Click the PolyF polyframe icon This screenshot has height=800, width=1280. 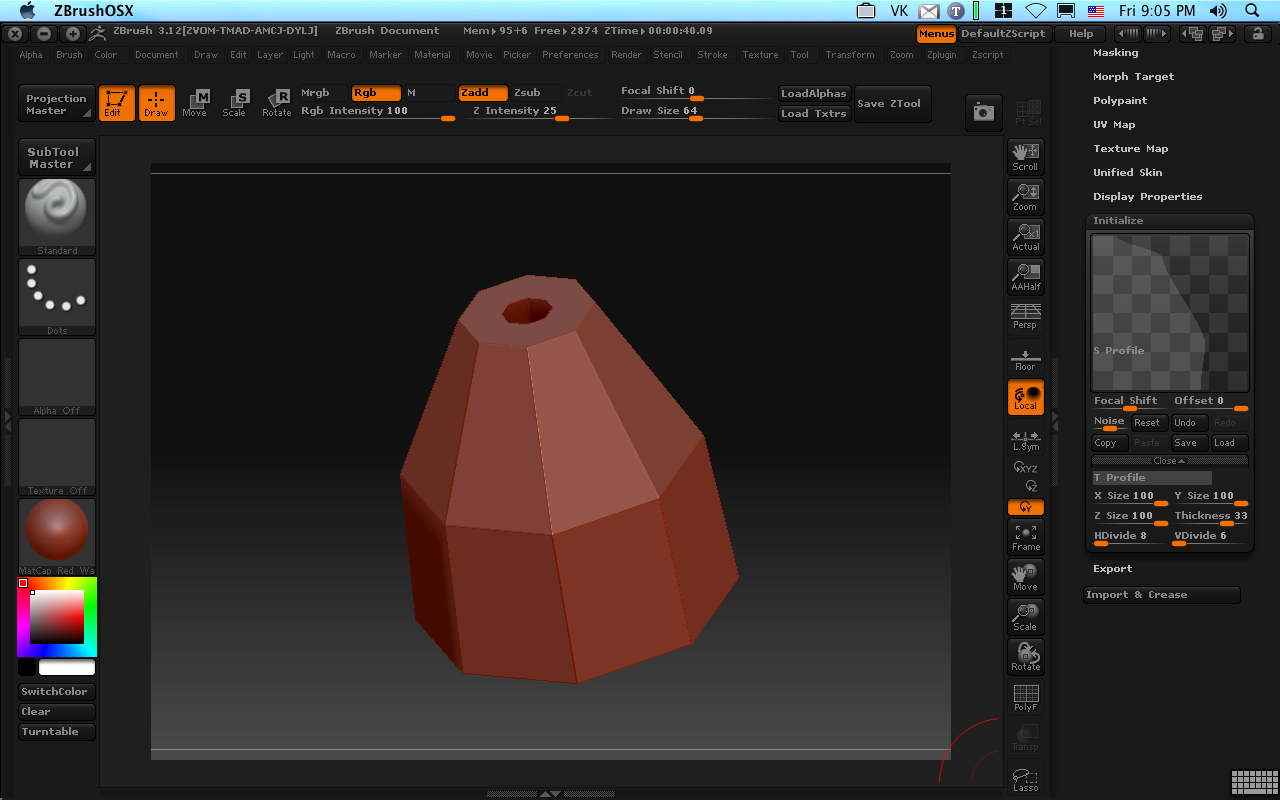(x=1025, y=697)
